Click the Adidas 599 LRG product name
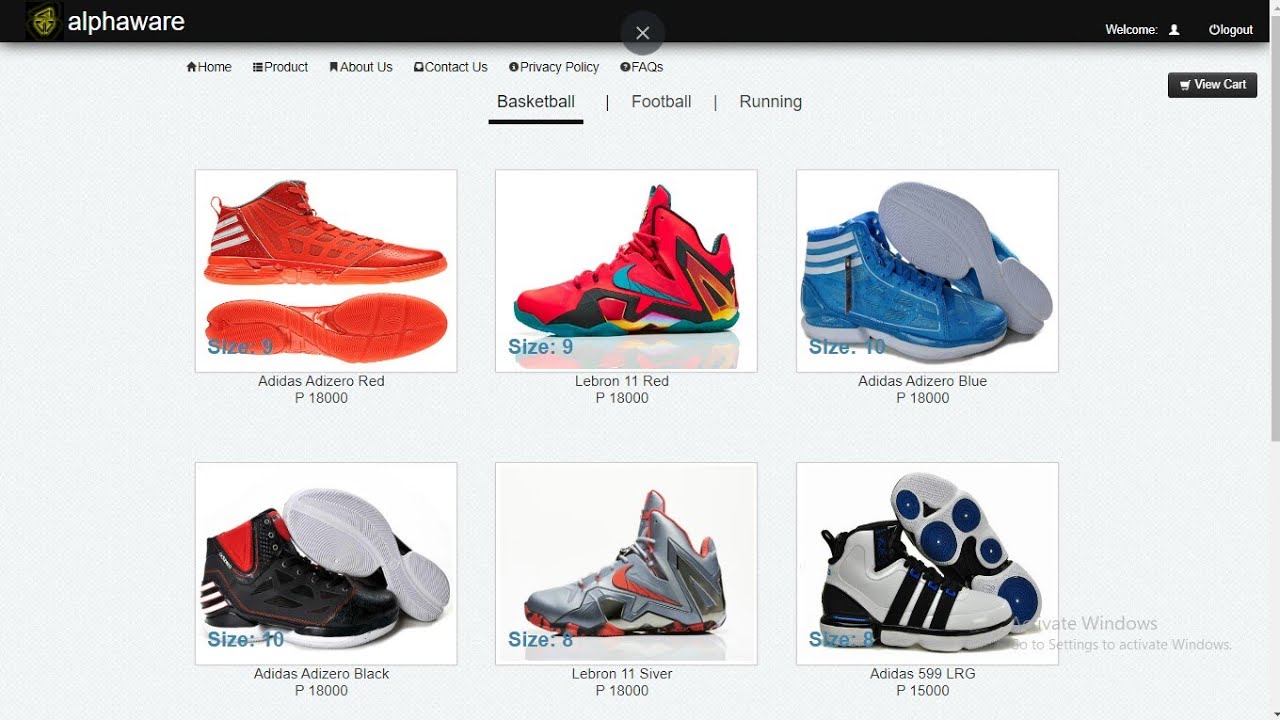The width and height of the screenshot is (1280, 720). pyautogui.click(x=922, y=674)
